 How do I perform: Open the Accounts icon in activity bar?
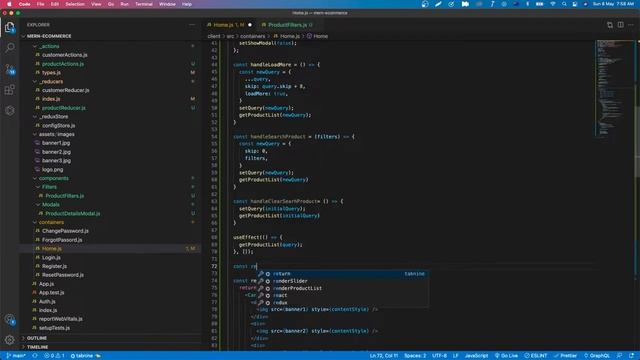[x=10, y=320]
